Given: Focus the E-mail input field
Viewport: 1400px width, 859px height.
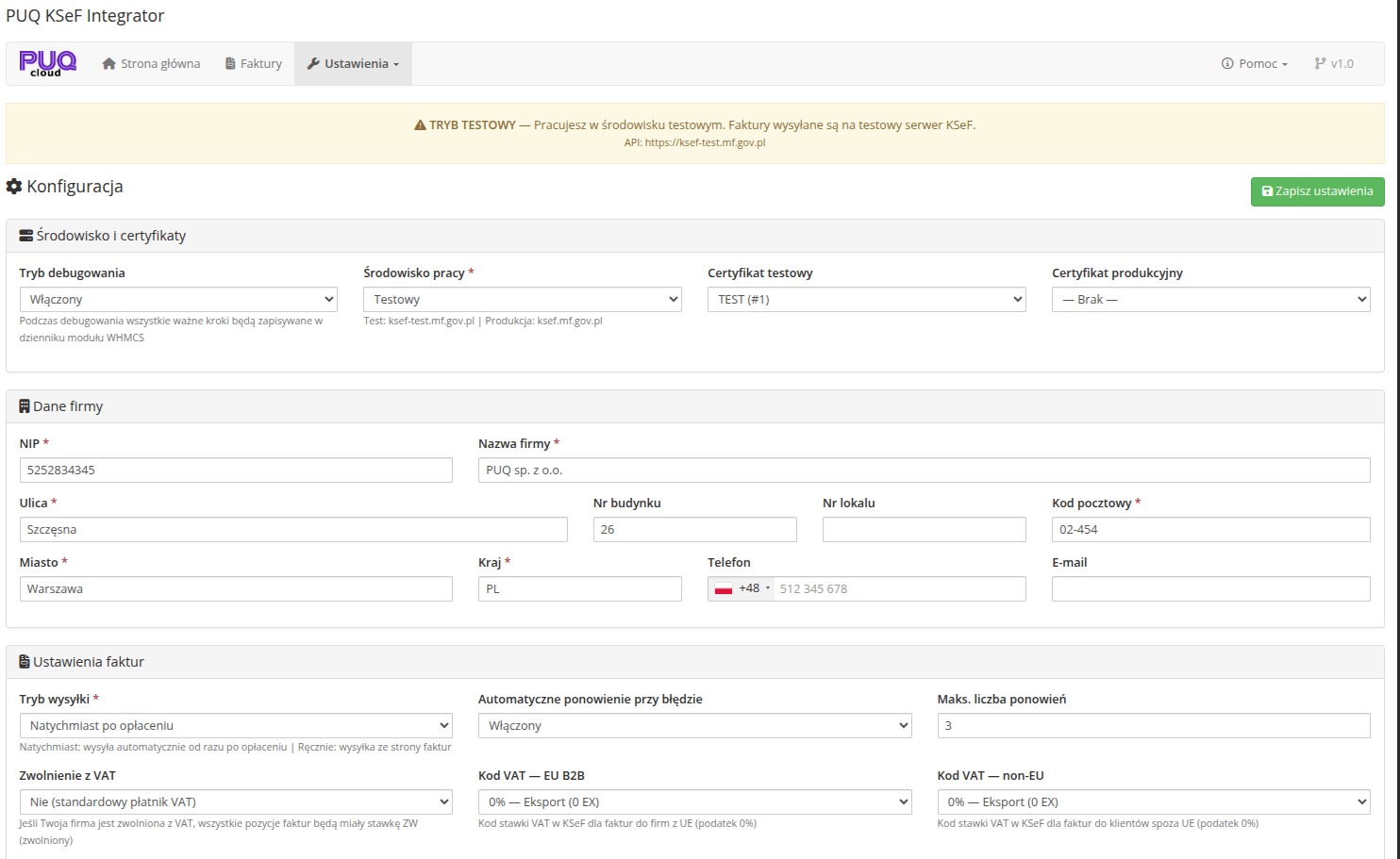Looking at the screenshot, I should [1210, 589].
